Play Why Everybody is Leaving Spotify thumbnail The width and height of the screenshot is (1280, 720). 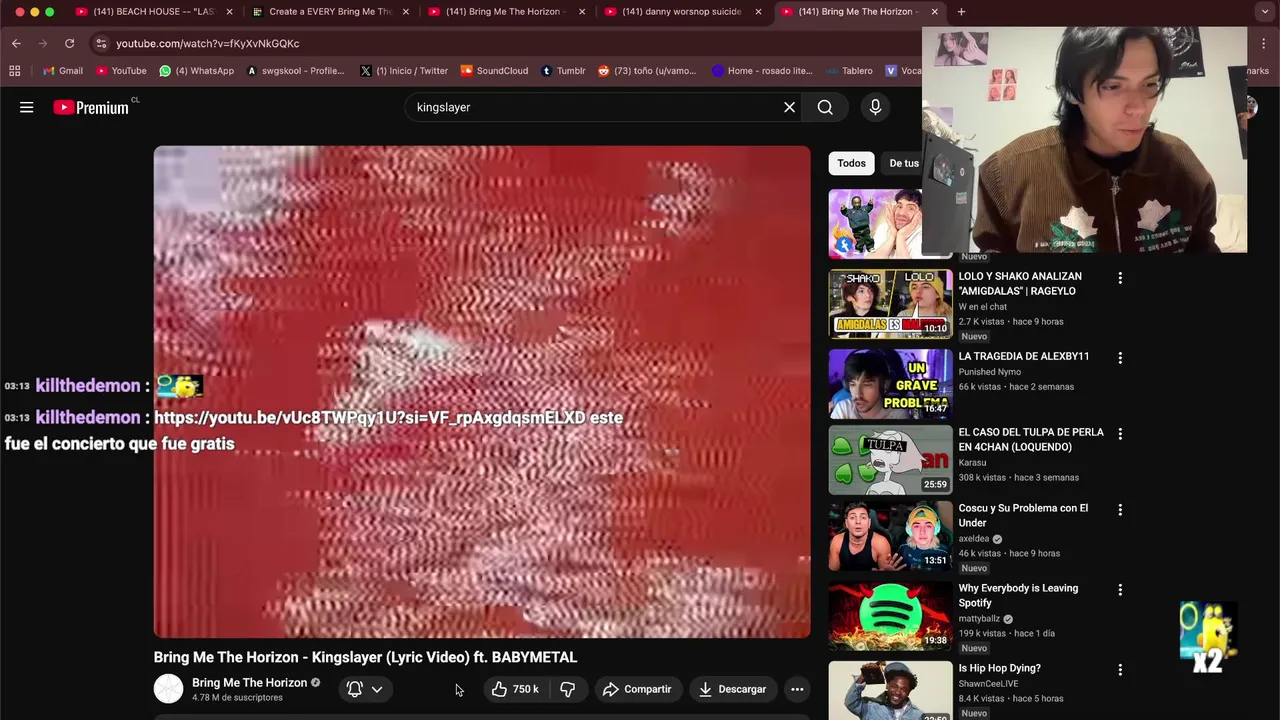pos(890,616)
